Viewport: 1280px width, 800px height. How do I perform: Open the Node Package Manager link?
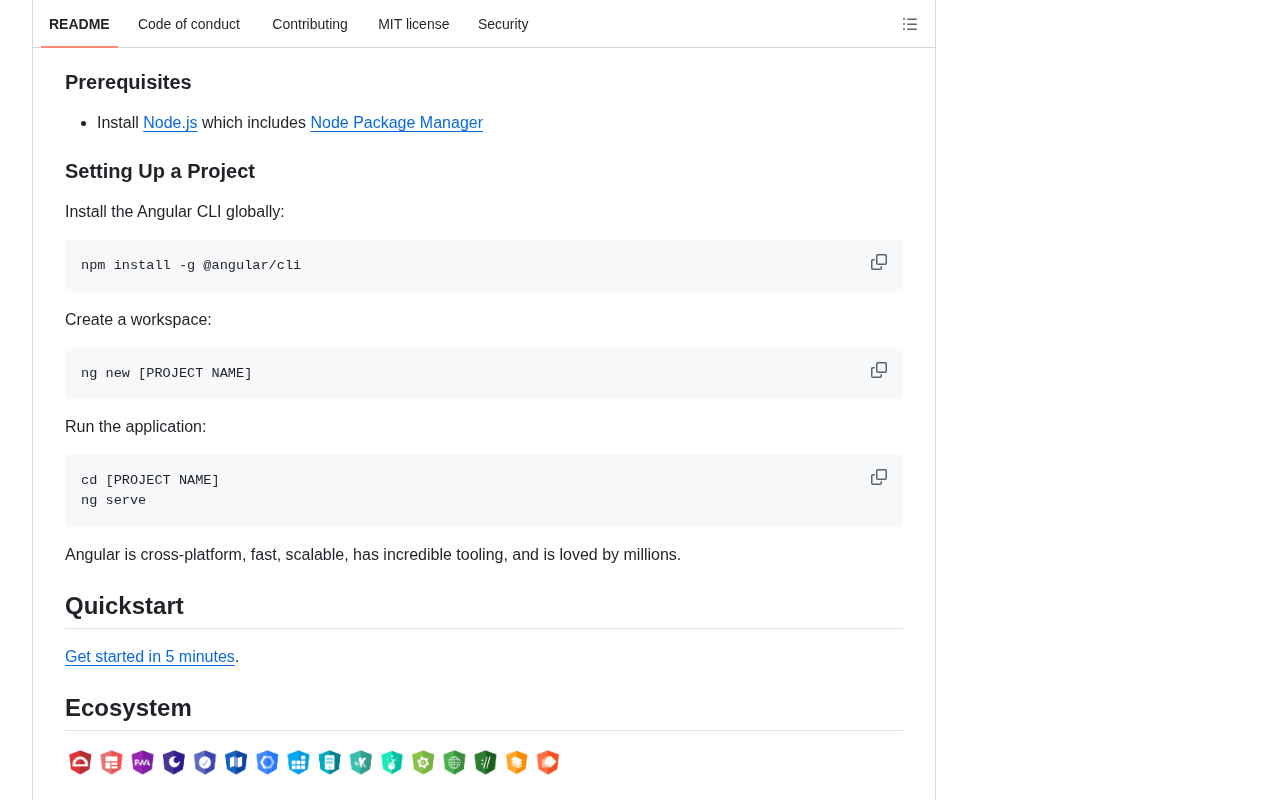(396, 123)
